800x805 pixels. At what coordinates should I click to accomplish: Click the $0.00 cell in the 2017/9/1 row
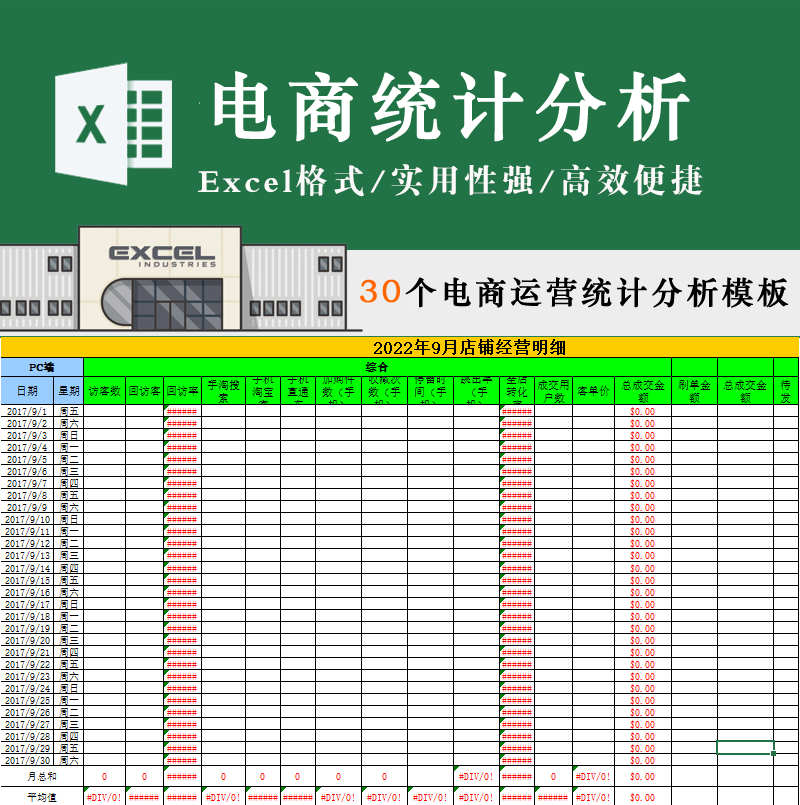pos(643,411)
